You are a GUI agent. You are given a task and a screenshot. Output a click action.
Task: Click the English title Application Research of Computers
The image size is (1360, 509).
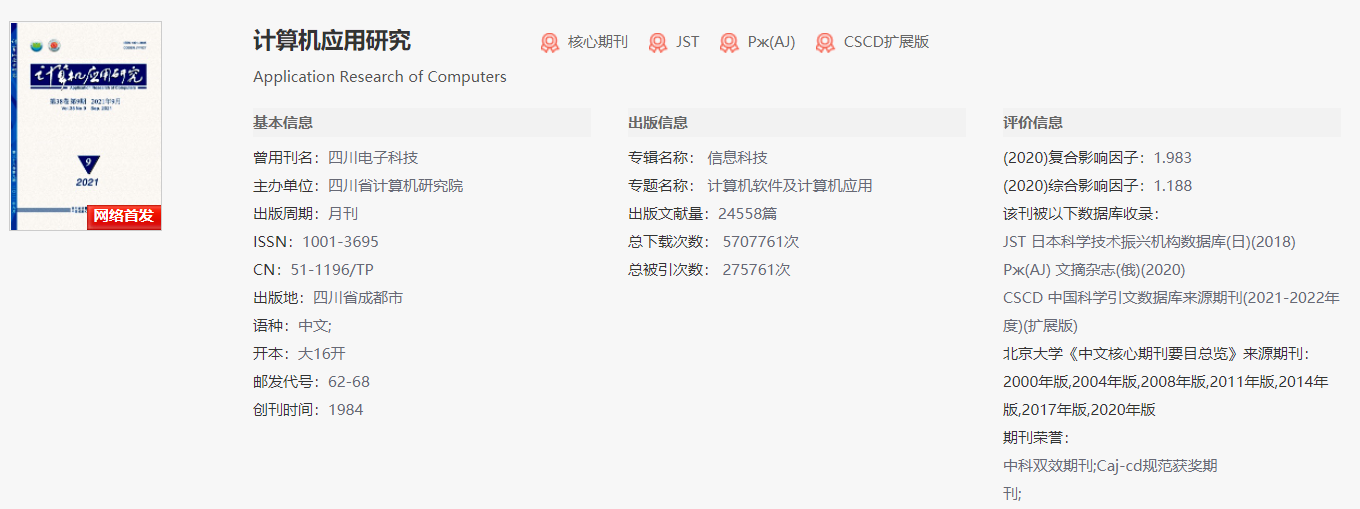(x=380, y=77)
